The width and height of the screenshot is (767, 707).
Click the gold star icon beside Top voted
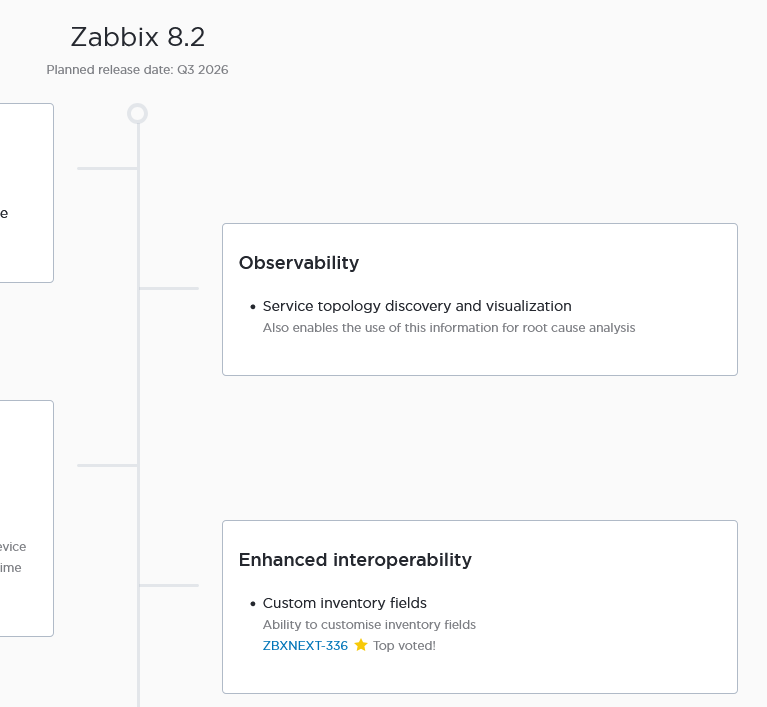[x=361, y=646]
